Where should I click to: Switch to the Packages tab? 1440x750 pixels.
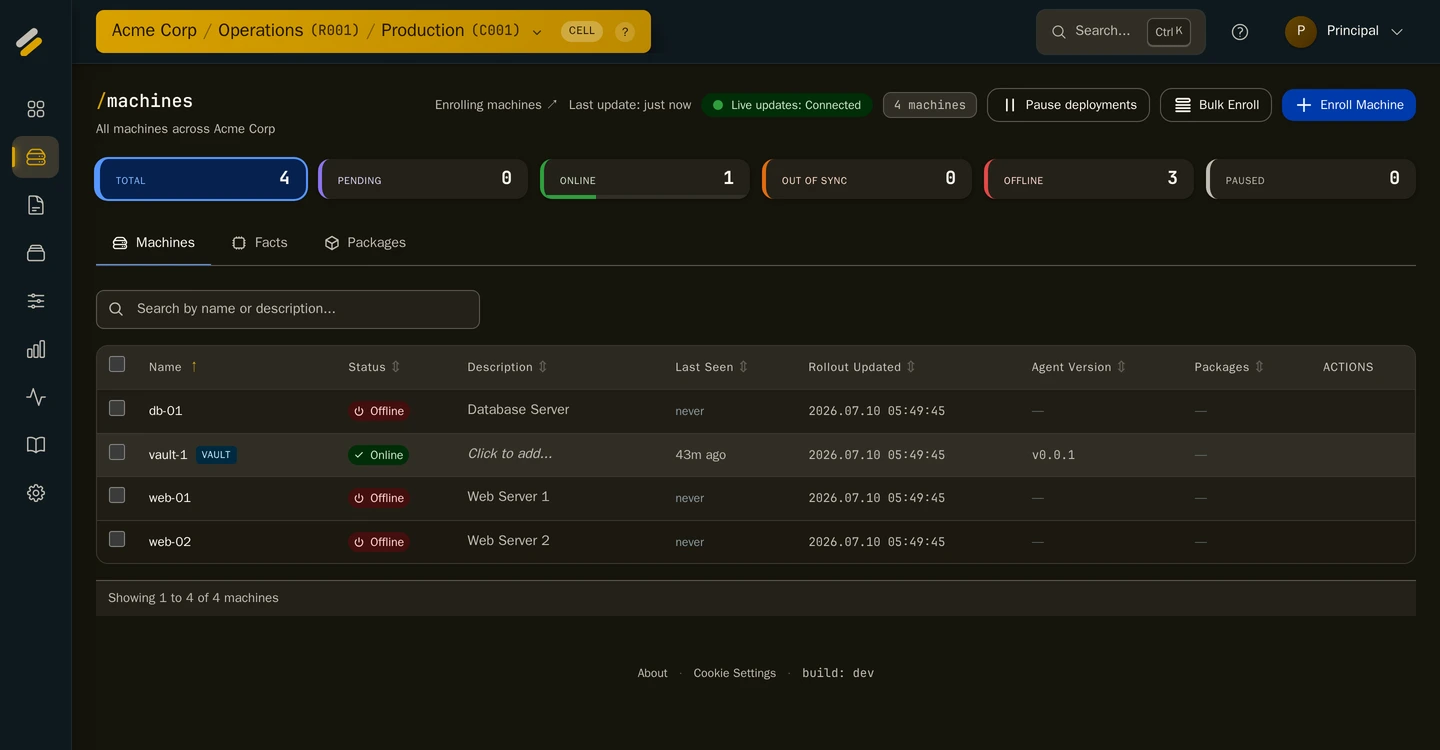[x=365, y=243]
